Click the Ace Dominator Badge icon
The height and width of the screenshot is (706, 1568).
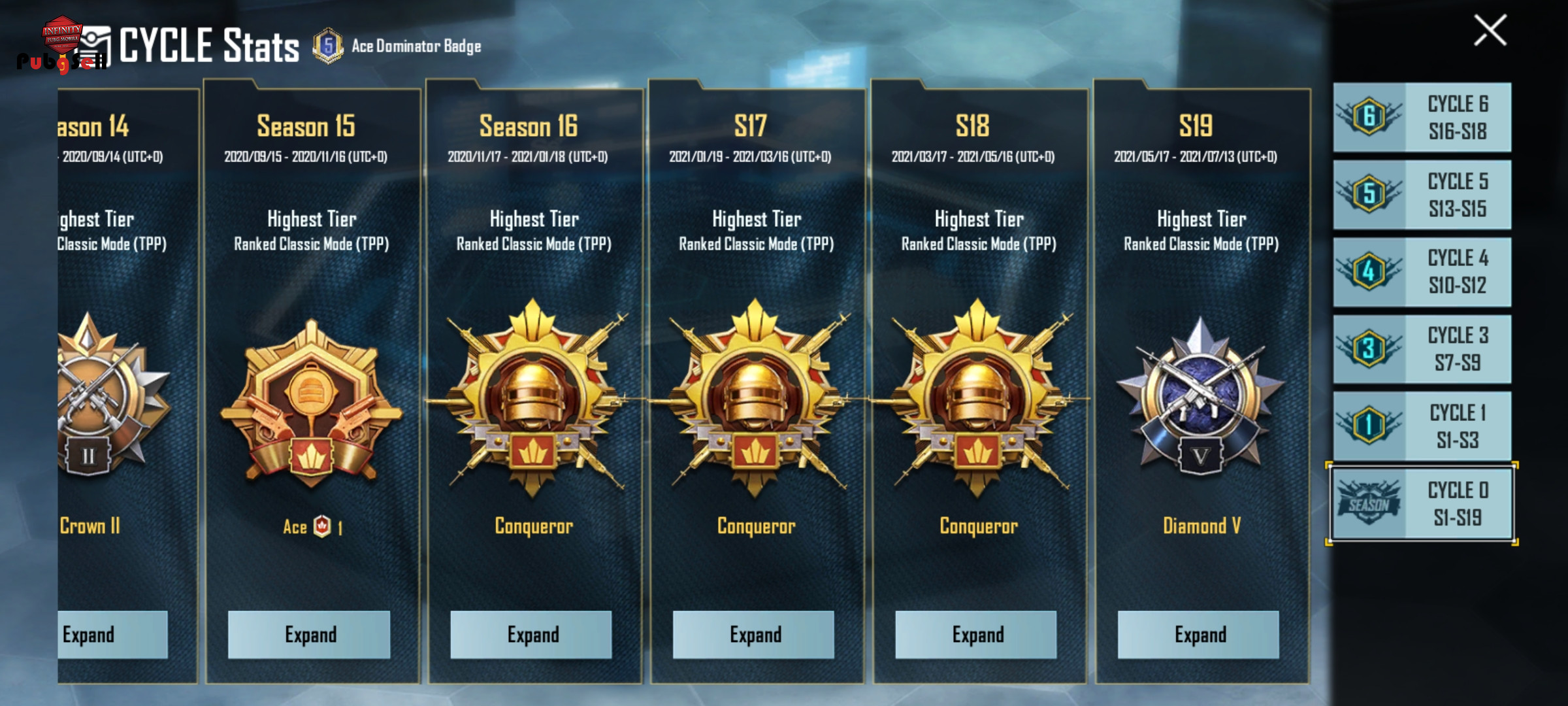pos(328,46)
